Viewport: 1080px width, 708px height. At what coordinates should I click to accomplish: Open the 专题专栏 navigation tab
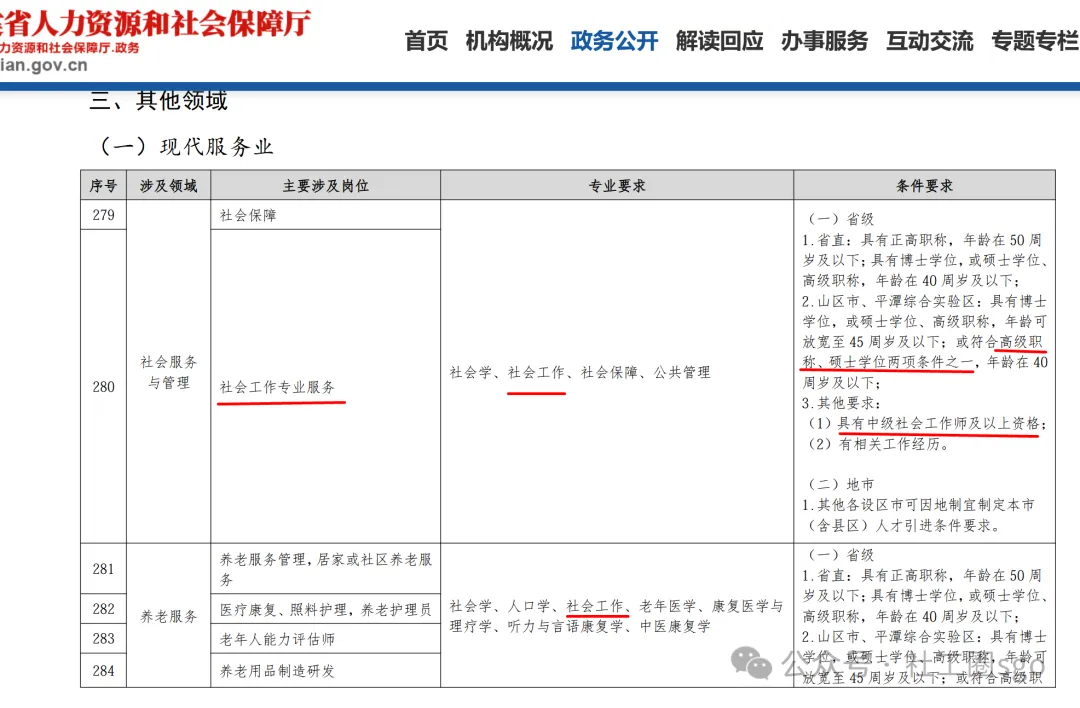1035,41
